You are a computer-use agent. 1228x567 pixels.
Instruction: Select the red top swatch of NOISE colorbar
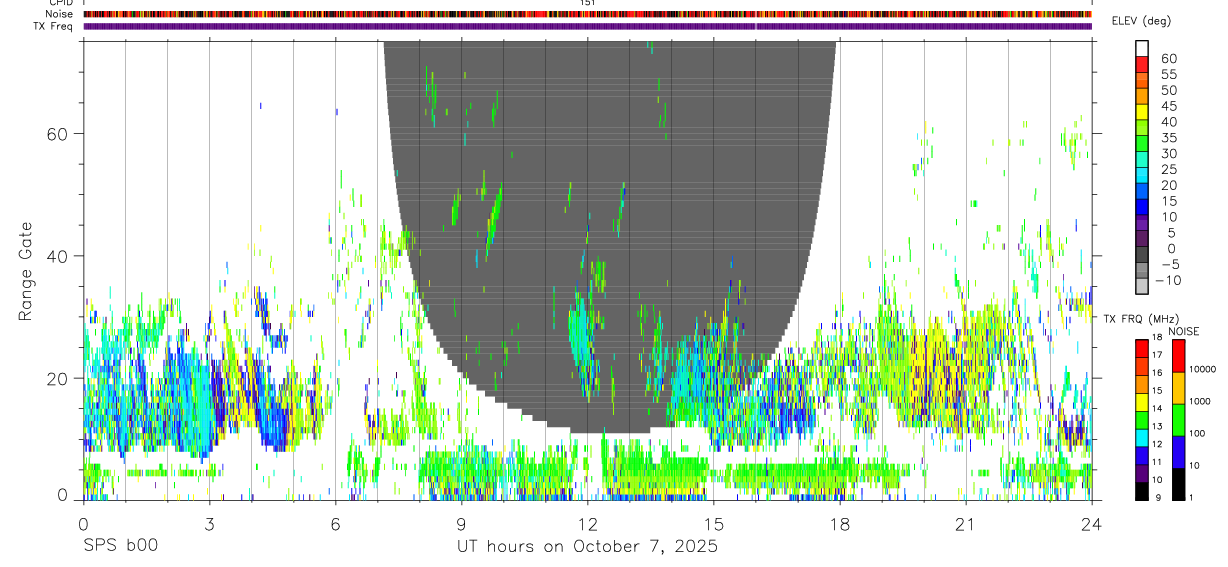coord(1177,354)
